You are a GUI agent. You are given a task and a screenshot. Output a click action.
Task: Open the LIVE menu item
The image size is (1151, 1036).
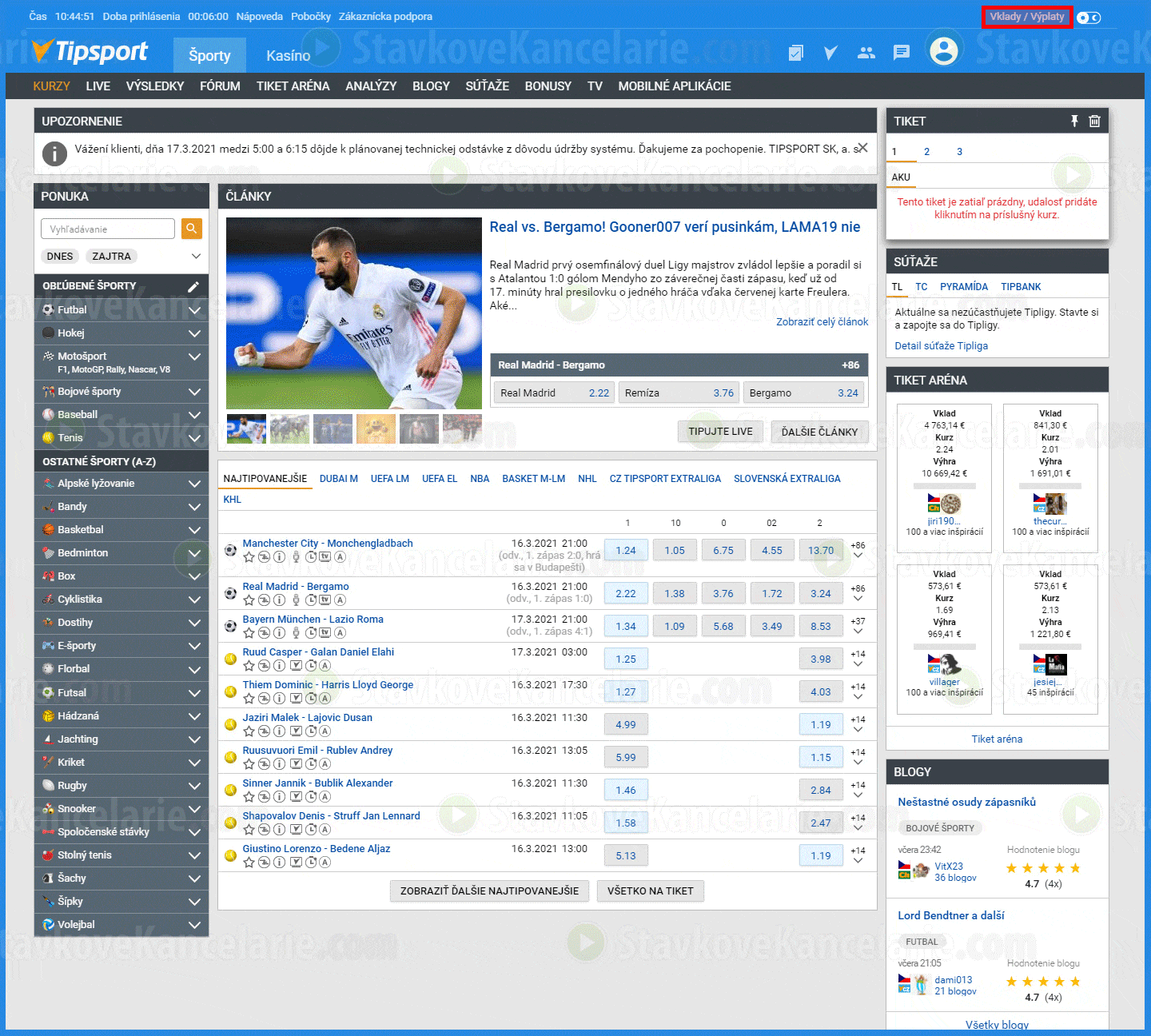pyautogui.click(x=98, y=86)
